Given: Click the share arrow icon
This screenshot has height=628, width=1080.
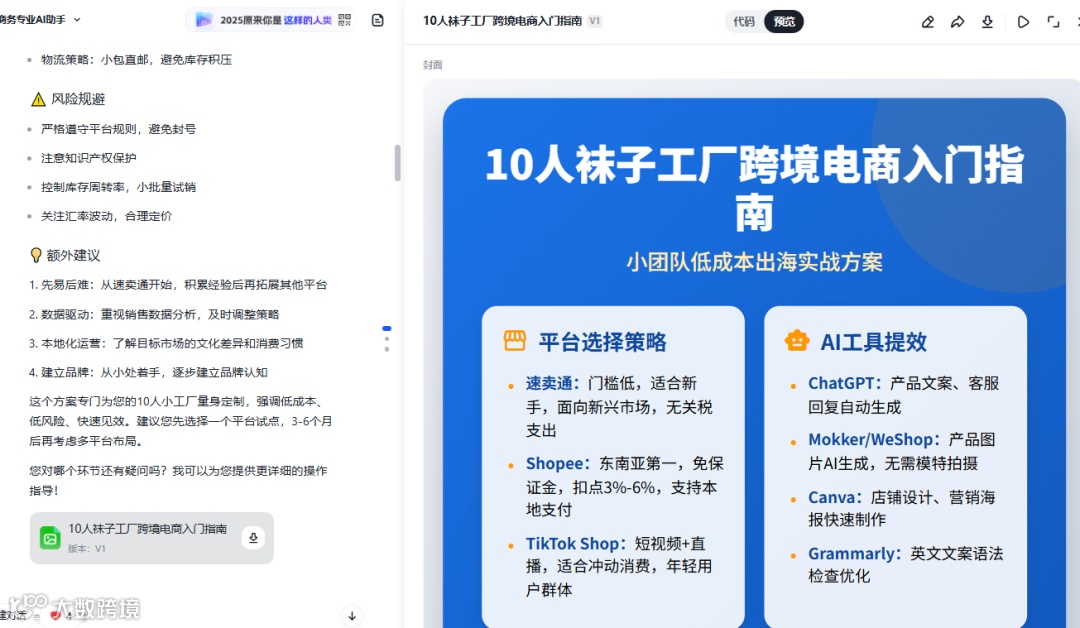Looking at the screenshot, I should 957,22.
